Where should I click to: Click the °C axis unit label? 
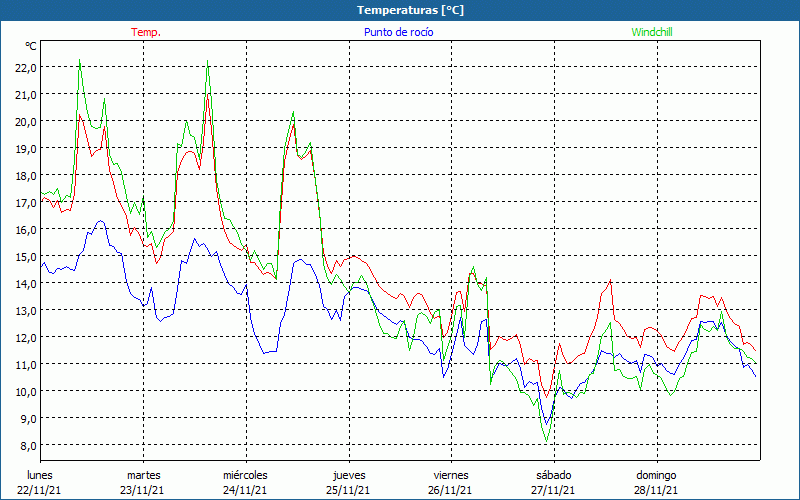(31, 46)
